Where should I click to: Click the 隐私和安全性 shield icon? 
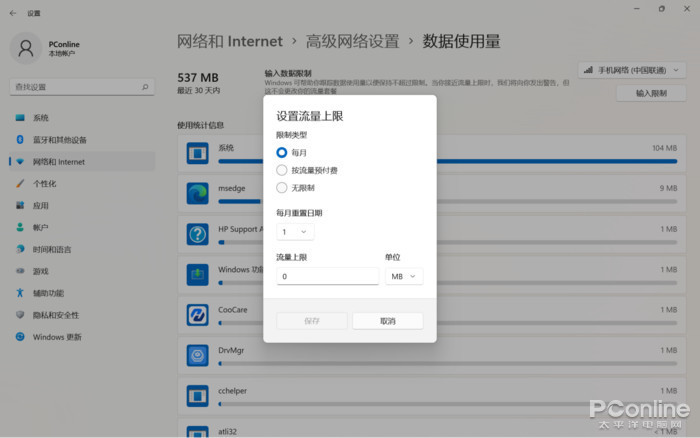(x=20, y=315)
